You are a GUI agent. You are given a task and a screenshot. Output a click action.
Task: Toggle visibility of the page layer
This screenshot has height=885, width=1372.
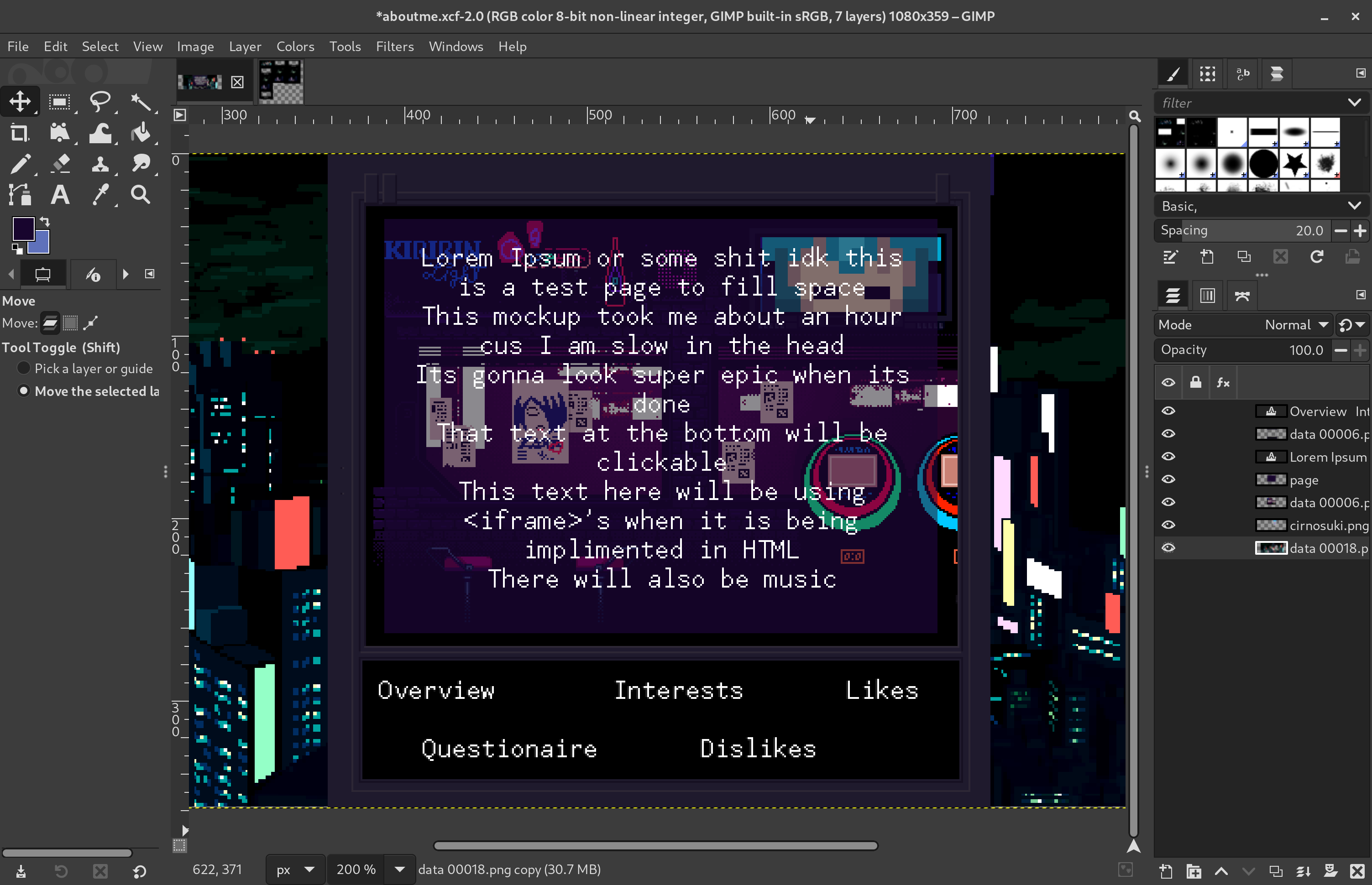click(1169, 479)
